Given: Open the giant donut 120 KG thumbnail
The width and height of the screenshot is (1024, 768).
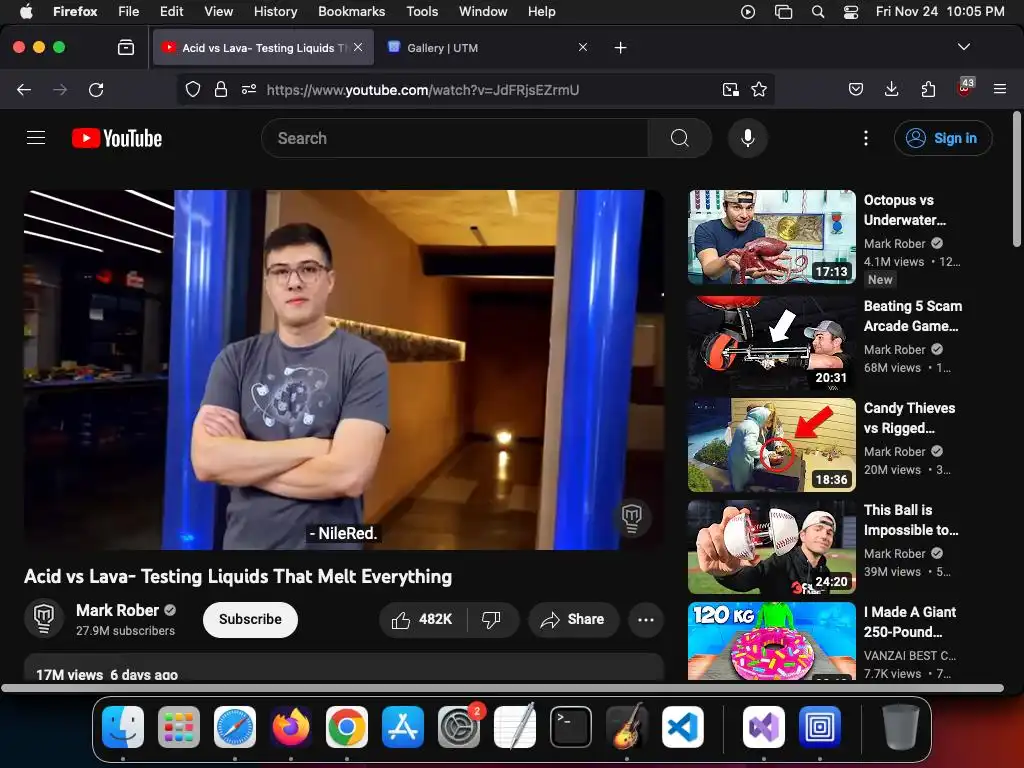Looking at the screenshot, I should pyautogui.click(x=772, y=641).
